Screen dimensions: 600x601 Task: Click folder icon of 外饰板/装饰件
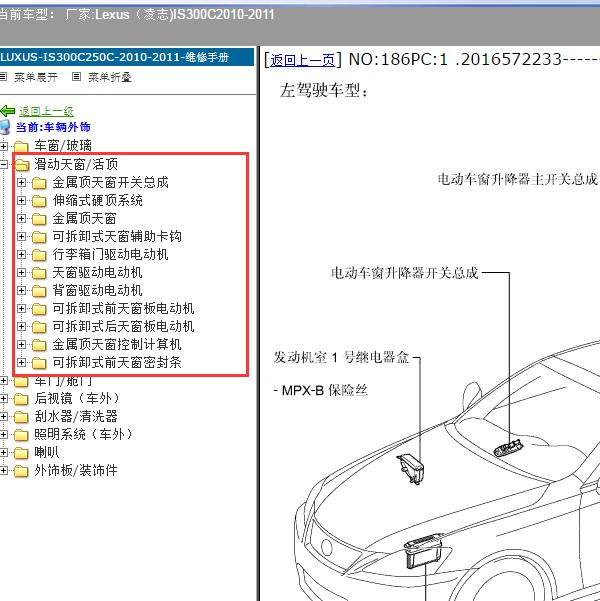(x=21, y=471)
